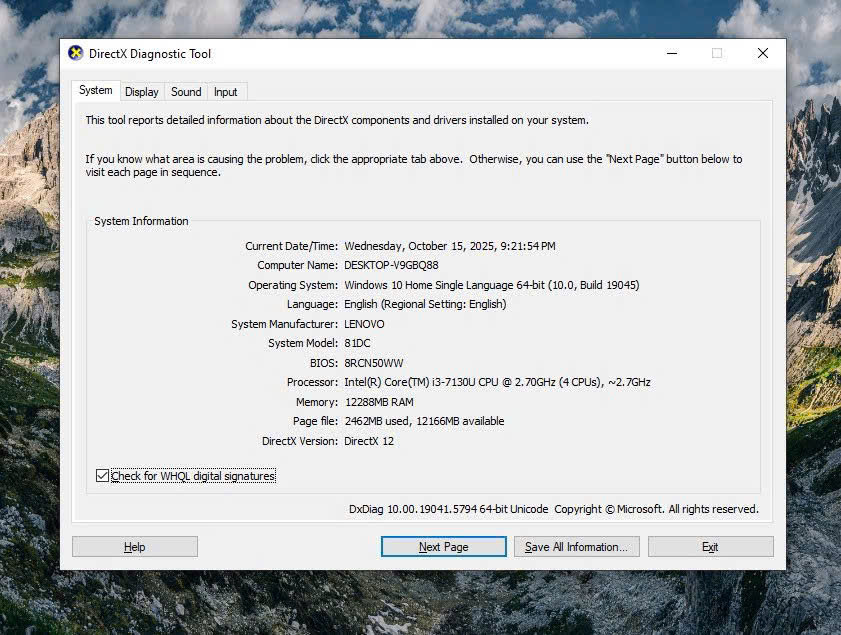Viewport: 841px width, 635px height.
Task: Open the Sound tab
Action: pos(186,92)
